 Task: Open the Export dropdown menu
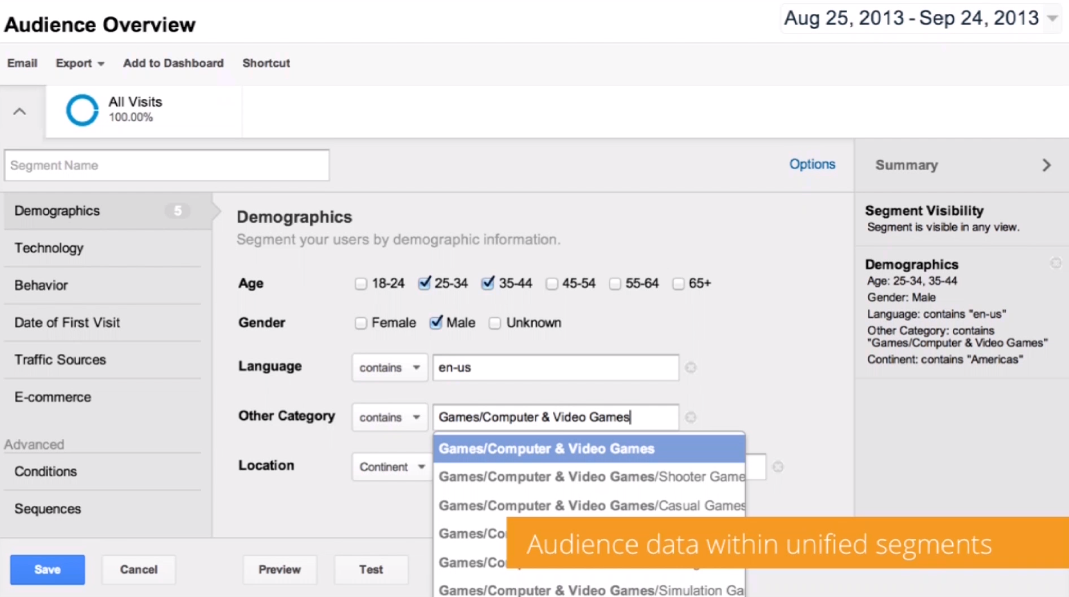(80, 63)
